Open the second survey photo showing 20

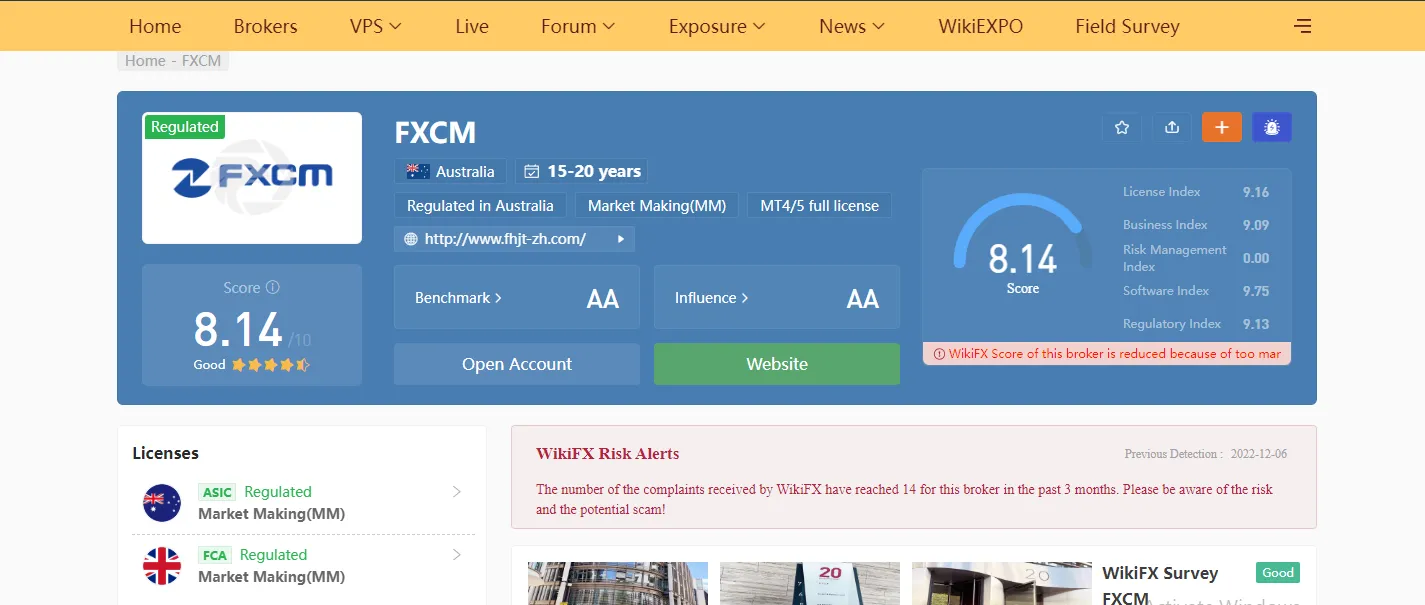pos(810,584)
